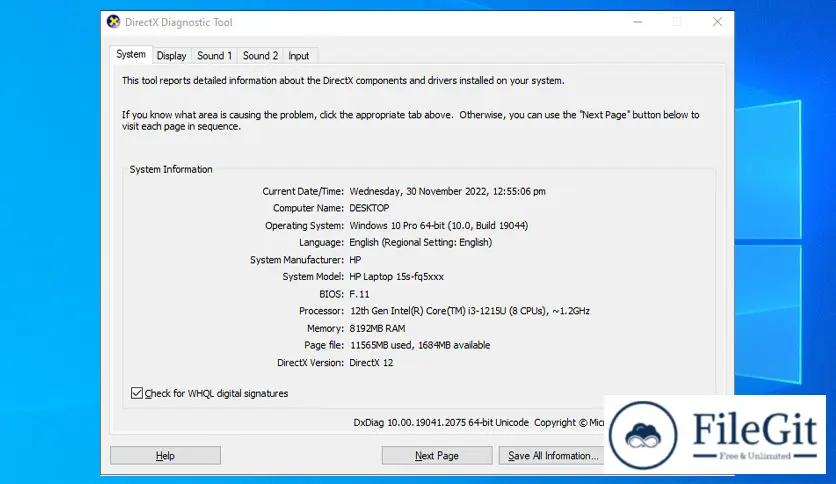Click the Windows 10 Pro 64-bit value
Image resolution: width=836 pixels, height=484 pixels.
[x=439, y=225]
